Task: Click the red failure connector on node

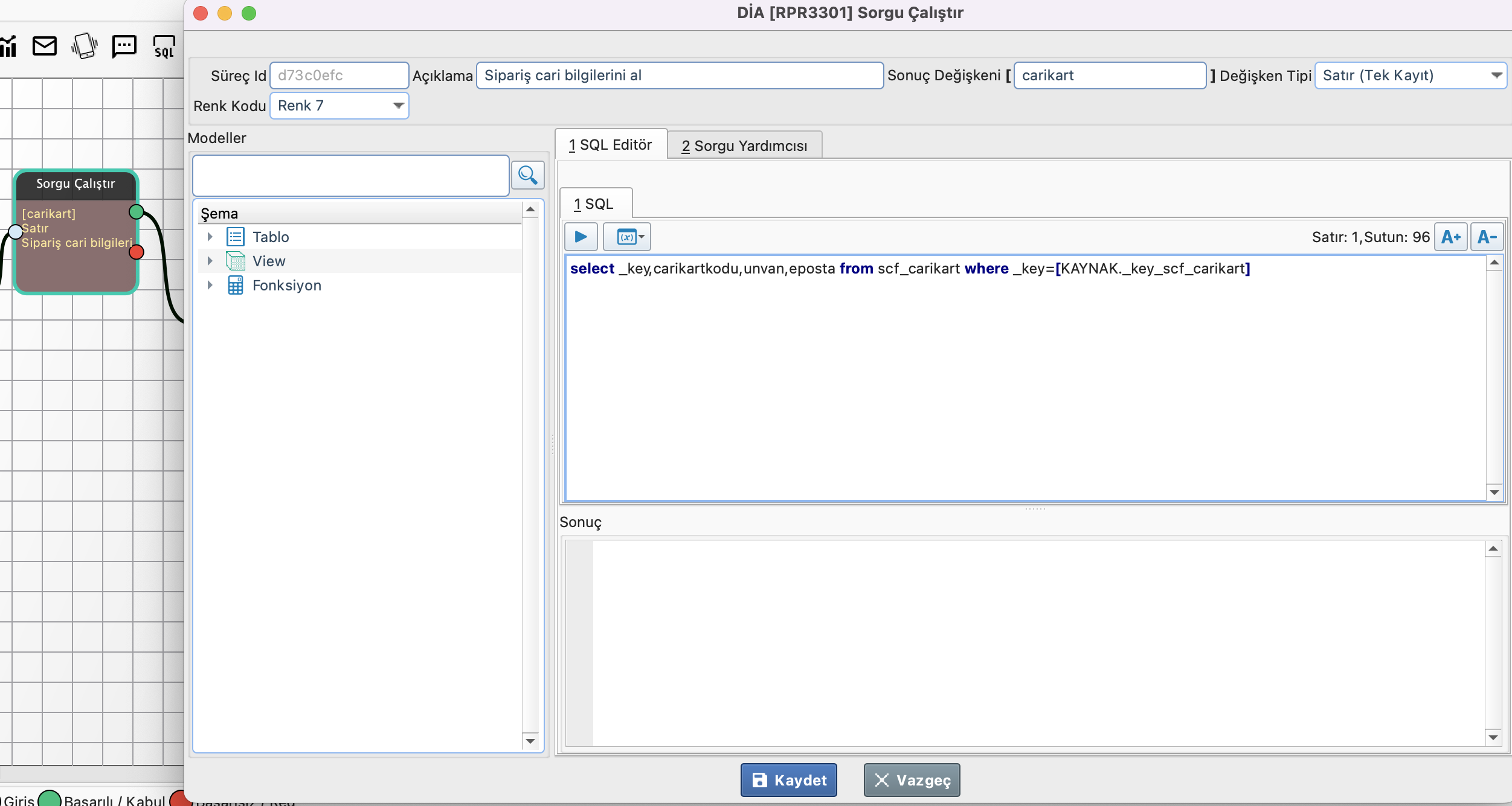Action: 137,252
